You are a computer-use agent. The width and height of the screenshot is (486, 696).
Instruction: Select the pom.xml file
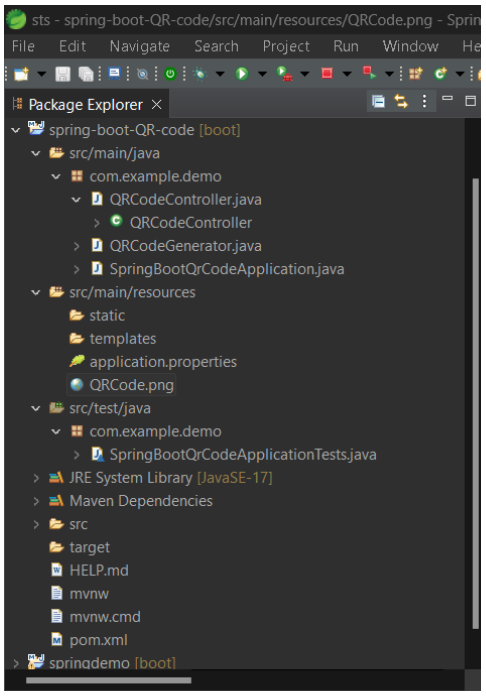click(x=90, y=640)
